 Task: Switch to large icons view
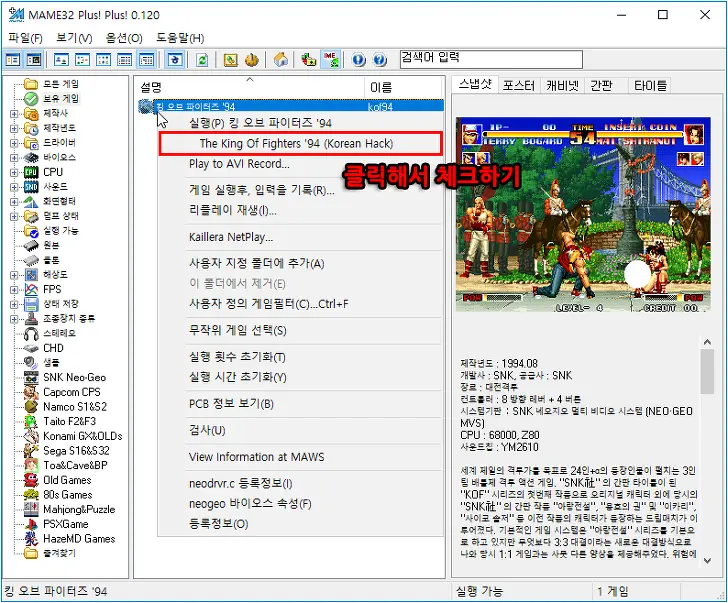61,59
